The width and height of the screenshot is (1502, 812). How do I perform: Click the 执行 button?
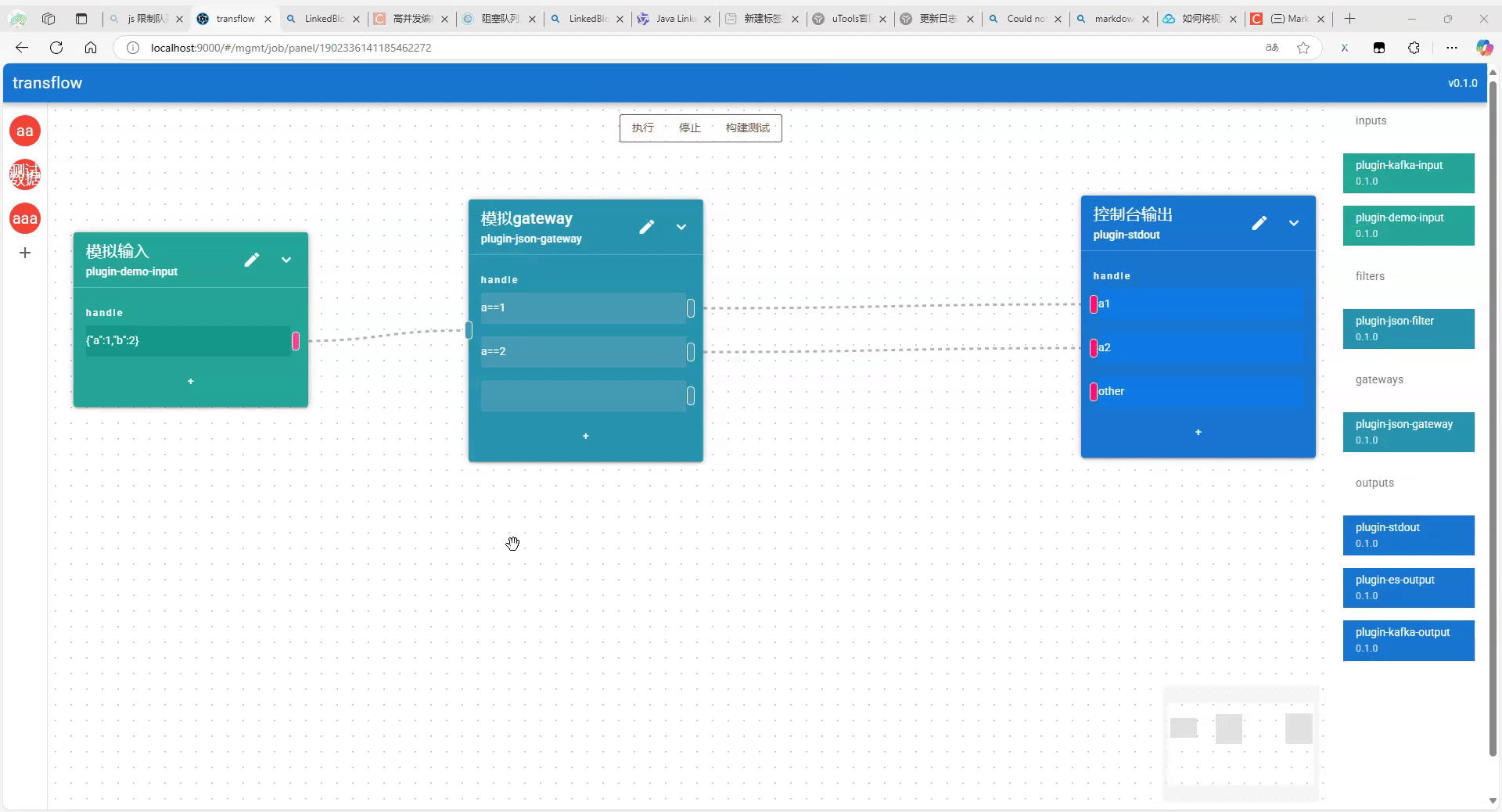643,128
